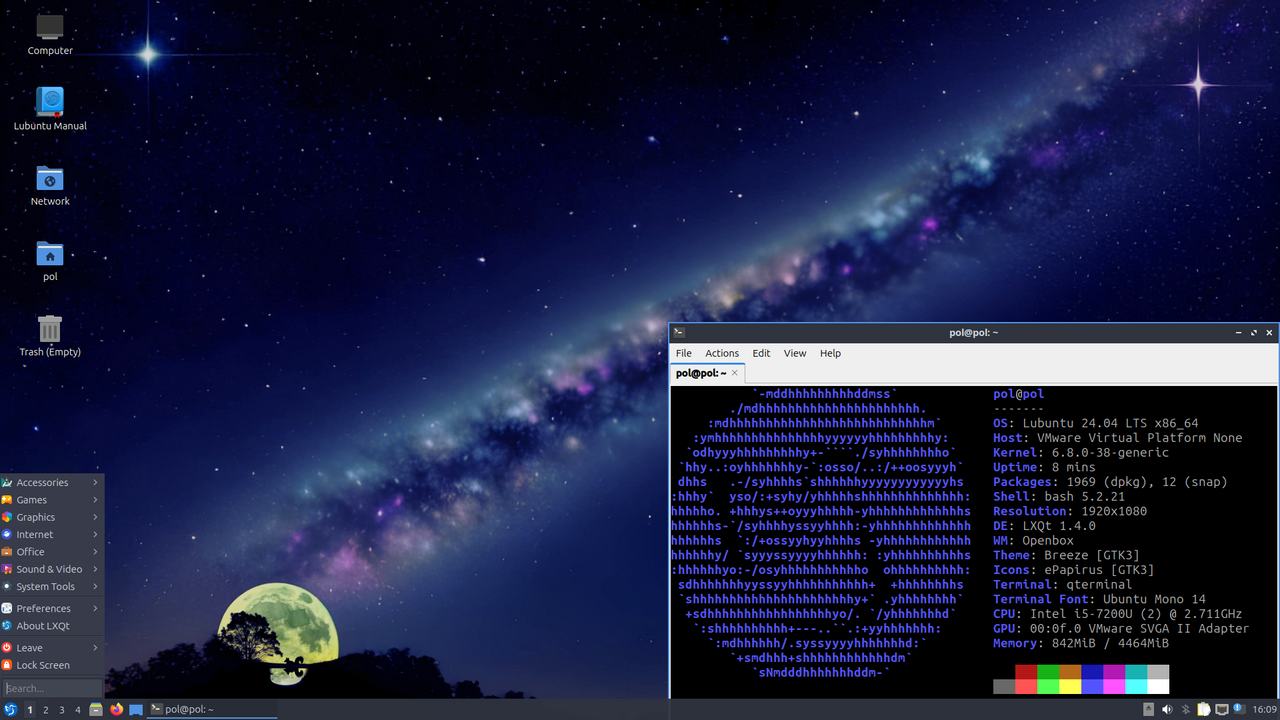Expand the Preferences submenu
Image resolution: width=1280 pixels, height=720 pixels.
(52, 608)
